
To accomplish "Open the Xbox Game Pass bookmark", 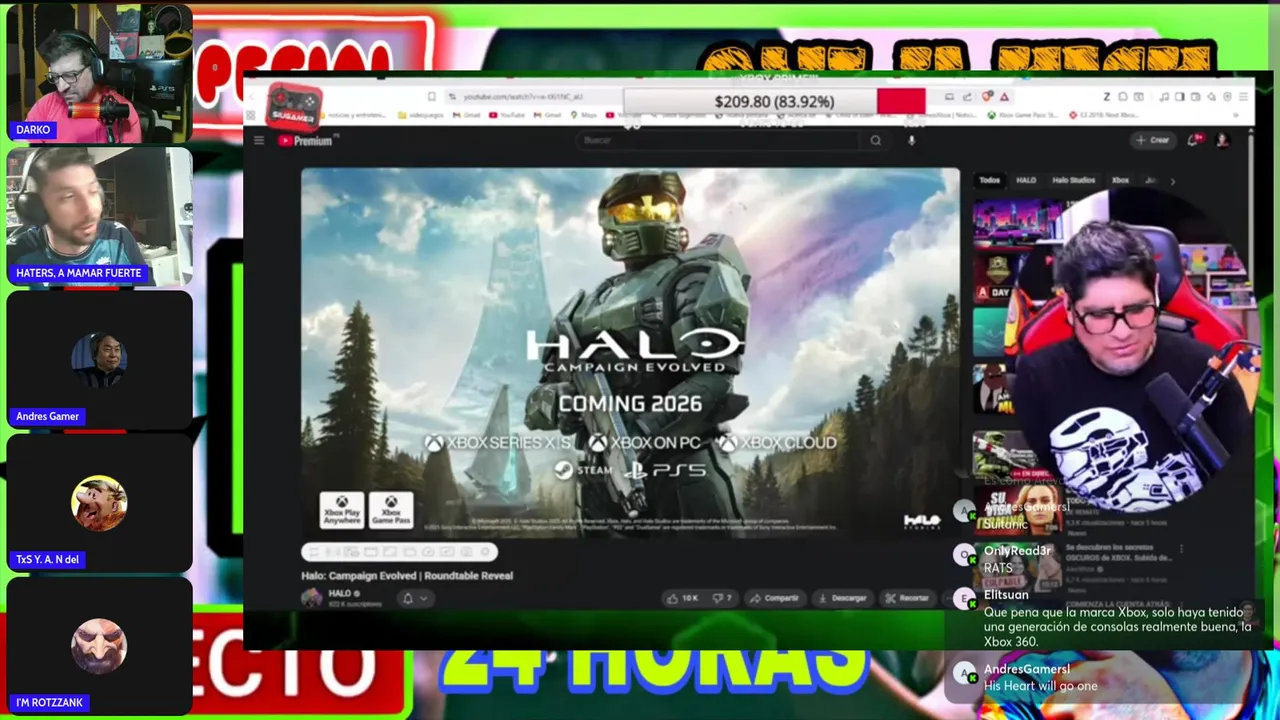I will 1022,115.
